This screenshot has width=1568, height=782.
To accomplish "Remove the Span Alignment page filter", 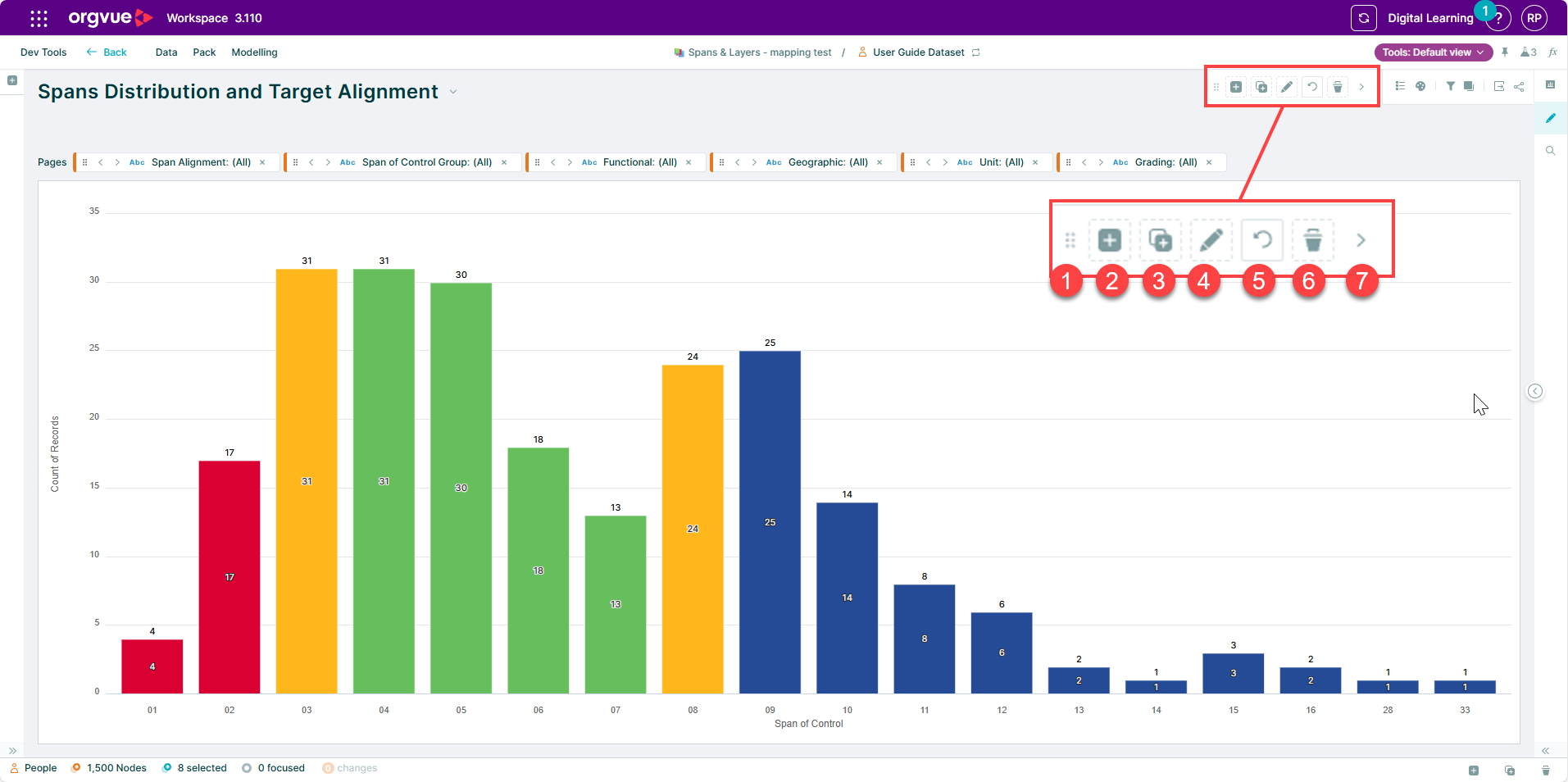I will pyautogui.click(x=262, y=162).
